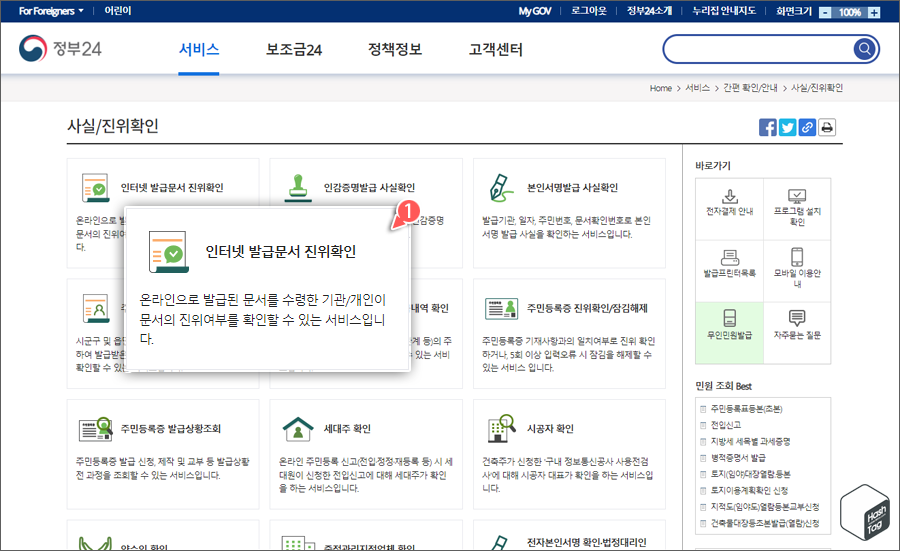Click the 정부24 logo
The image size is (900, 551).
coord(60,49)
